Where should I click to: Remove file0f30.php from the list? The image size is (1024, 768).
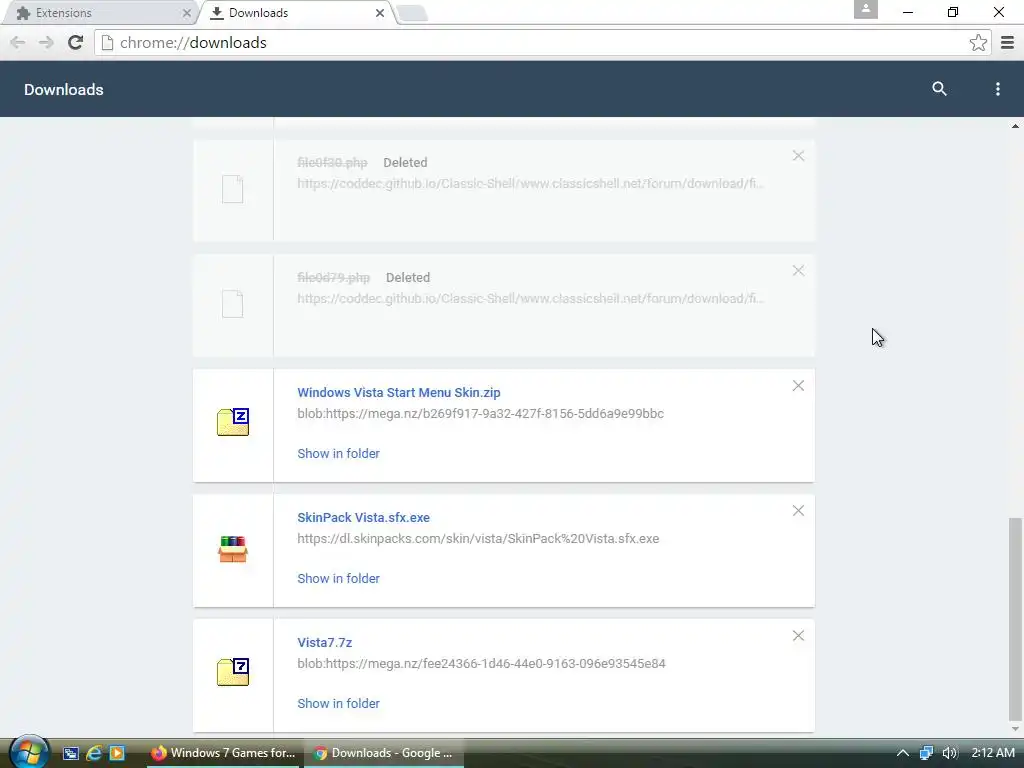[x=798, y=155]
